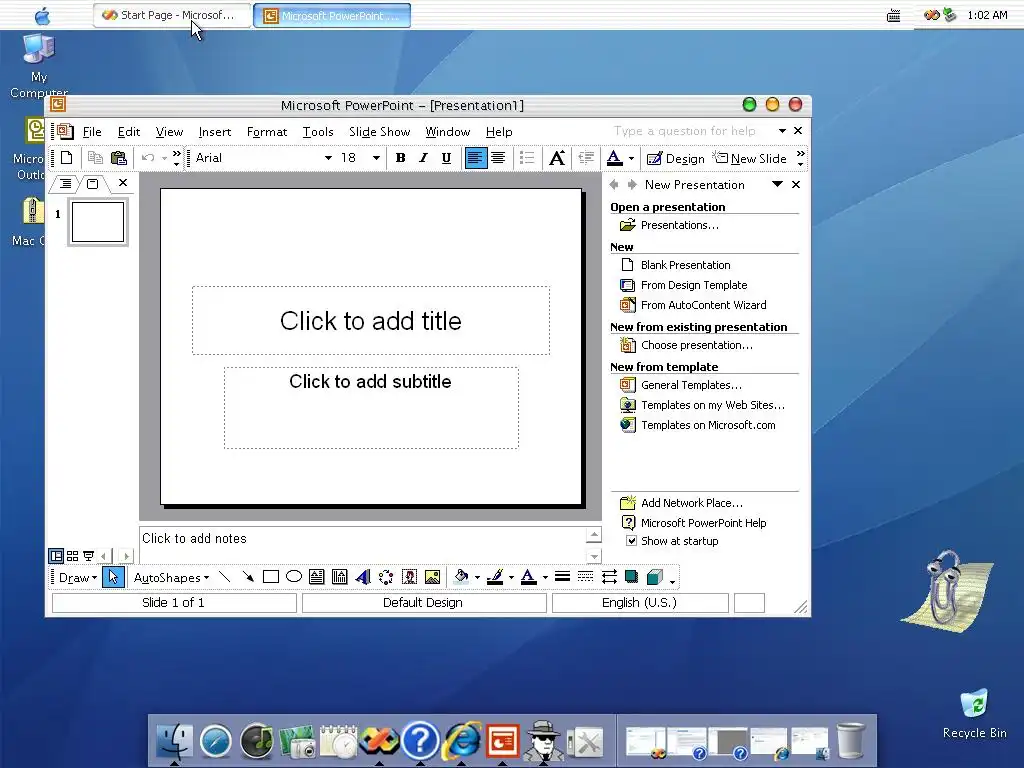Click the Fill Color paint bucket
The width and height of the screenshot is (1024, 768).
461,577
